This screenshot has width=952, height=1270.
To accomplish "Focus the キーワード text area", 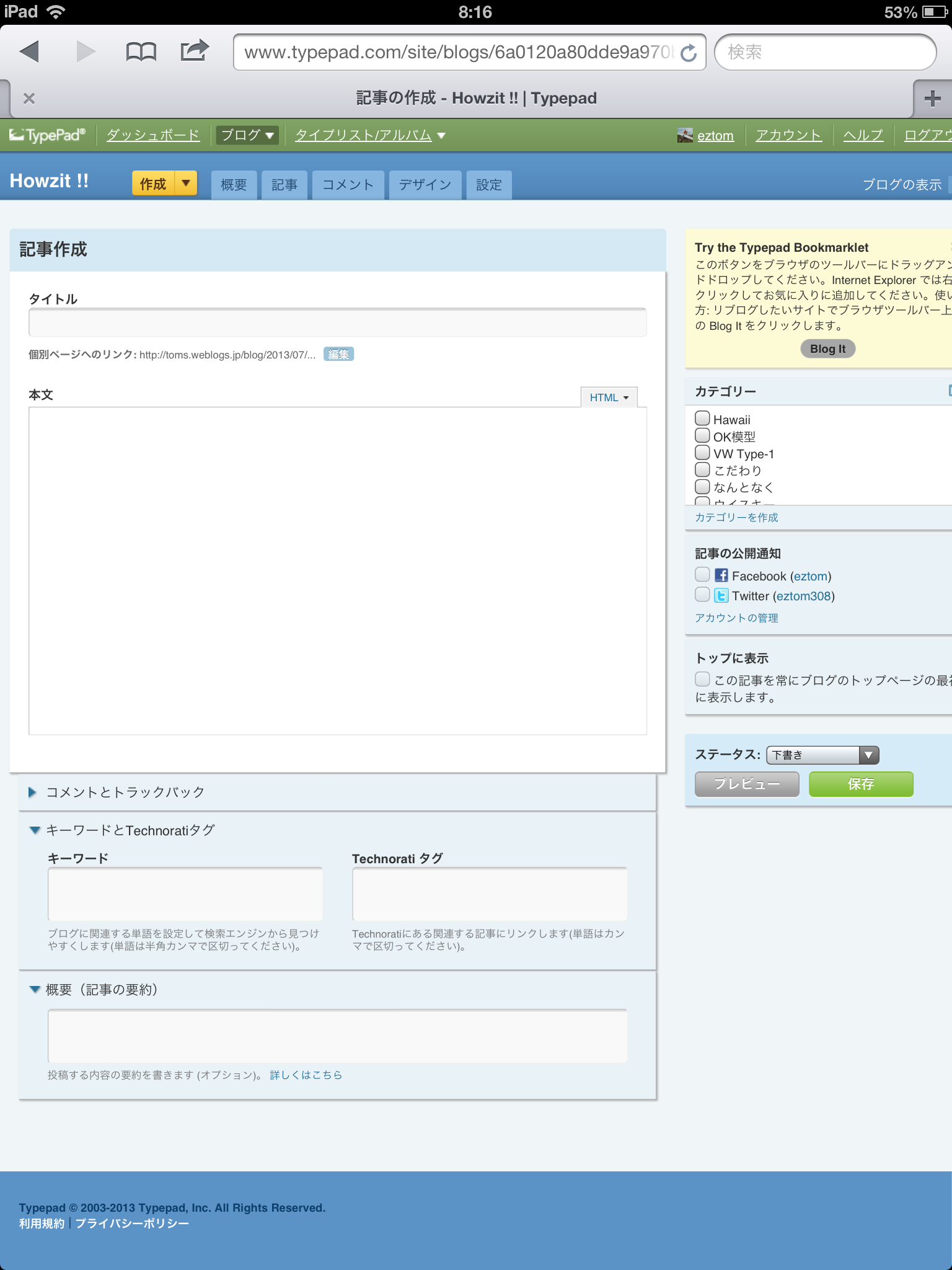I will pos(185,894).
